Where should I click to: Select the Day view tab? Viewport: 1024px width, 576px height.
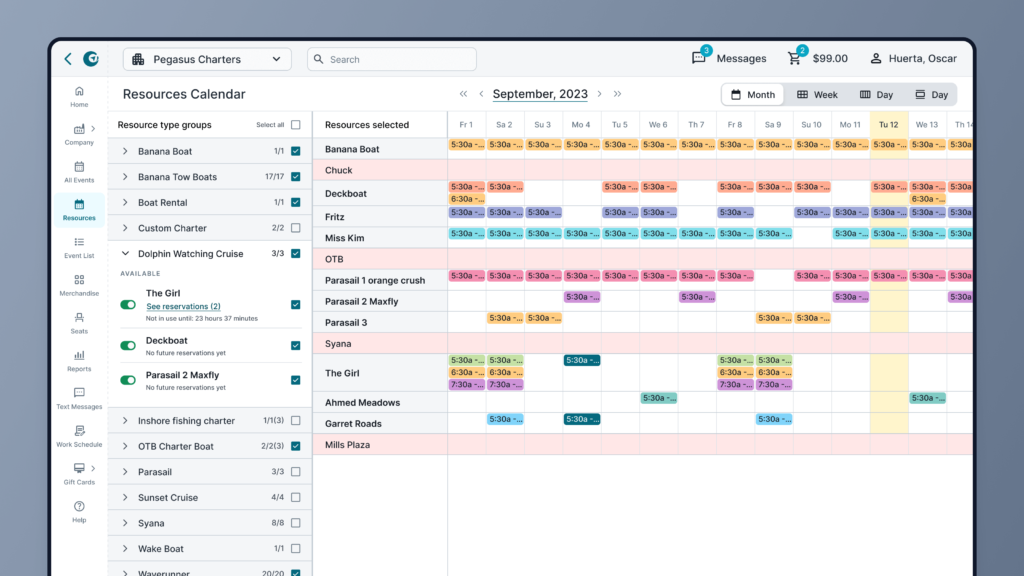point(876,93)
